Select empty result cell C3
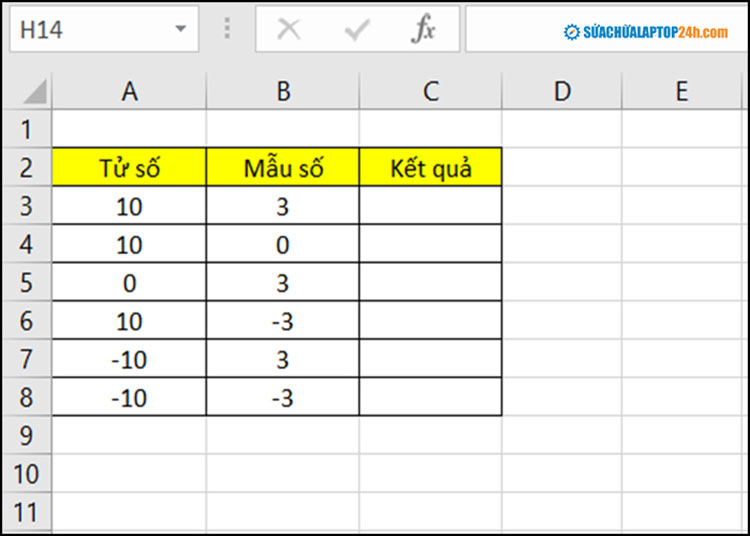Image resolution: width=750 pixels, height=536 pixels. pyautogui.click(x=430, y=206)
